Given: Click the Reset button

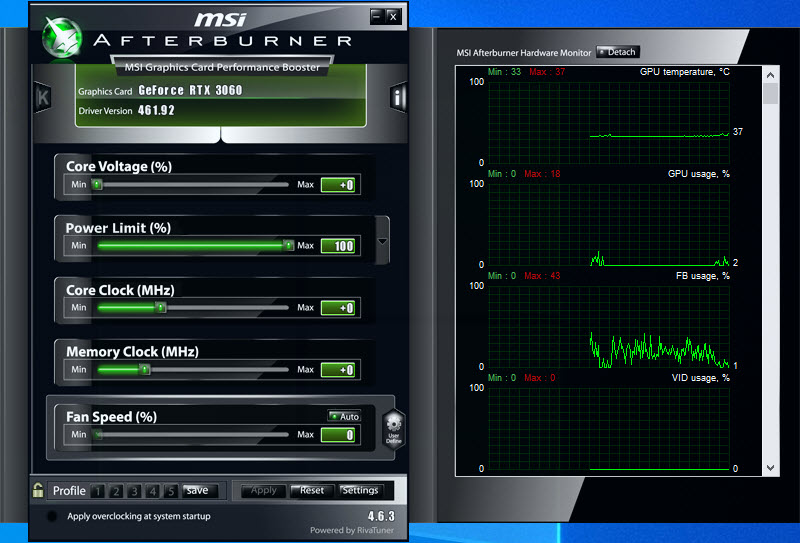Looking at the screenshot, I should 312,490.
